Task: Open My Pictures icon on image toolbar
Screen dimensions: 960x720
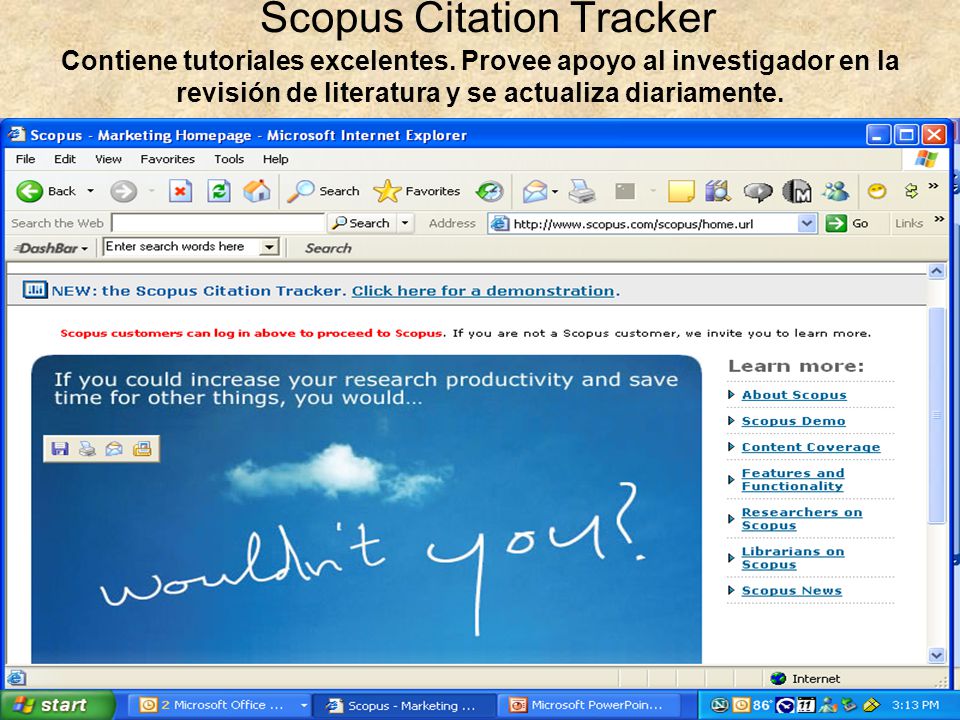Action: (x=142, y=449)
